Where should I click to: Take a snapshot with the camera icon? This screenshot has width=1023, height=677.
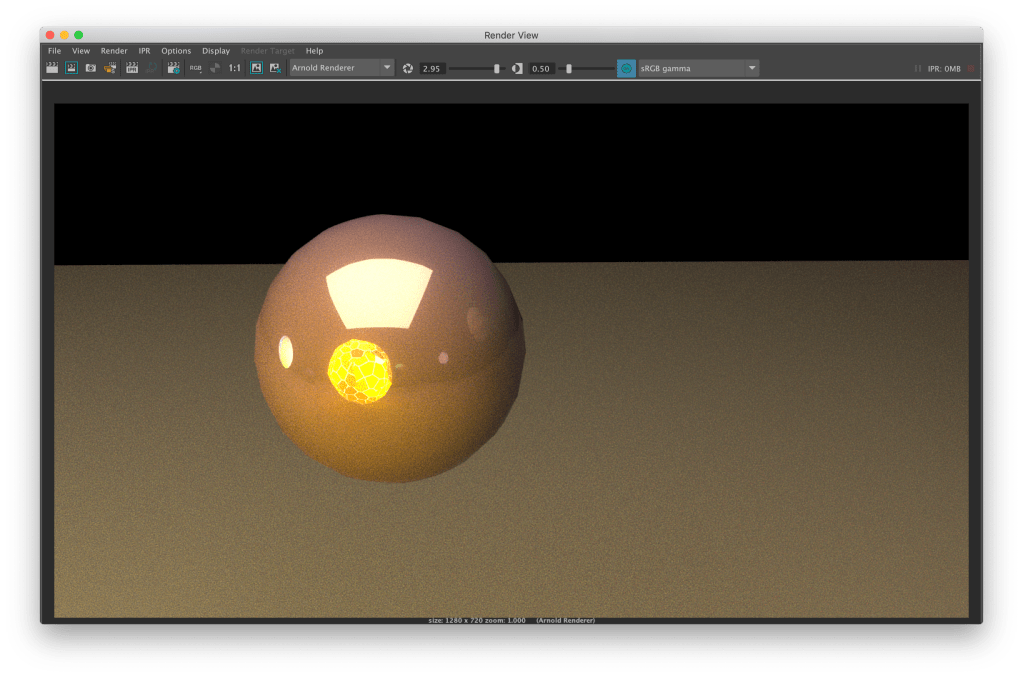click(91, 68)
